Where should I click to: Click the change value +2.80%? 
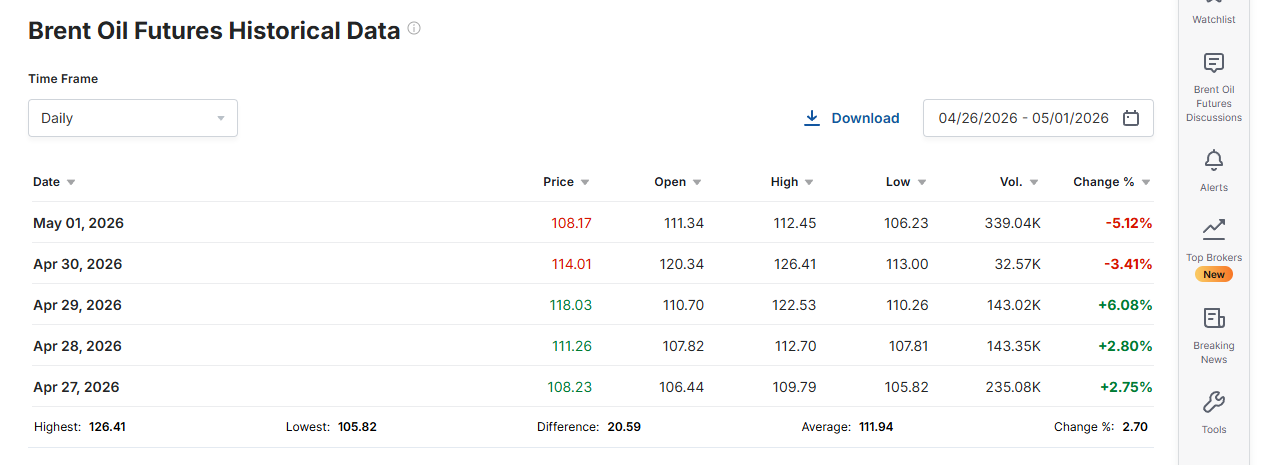tap(1127, 346)
